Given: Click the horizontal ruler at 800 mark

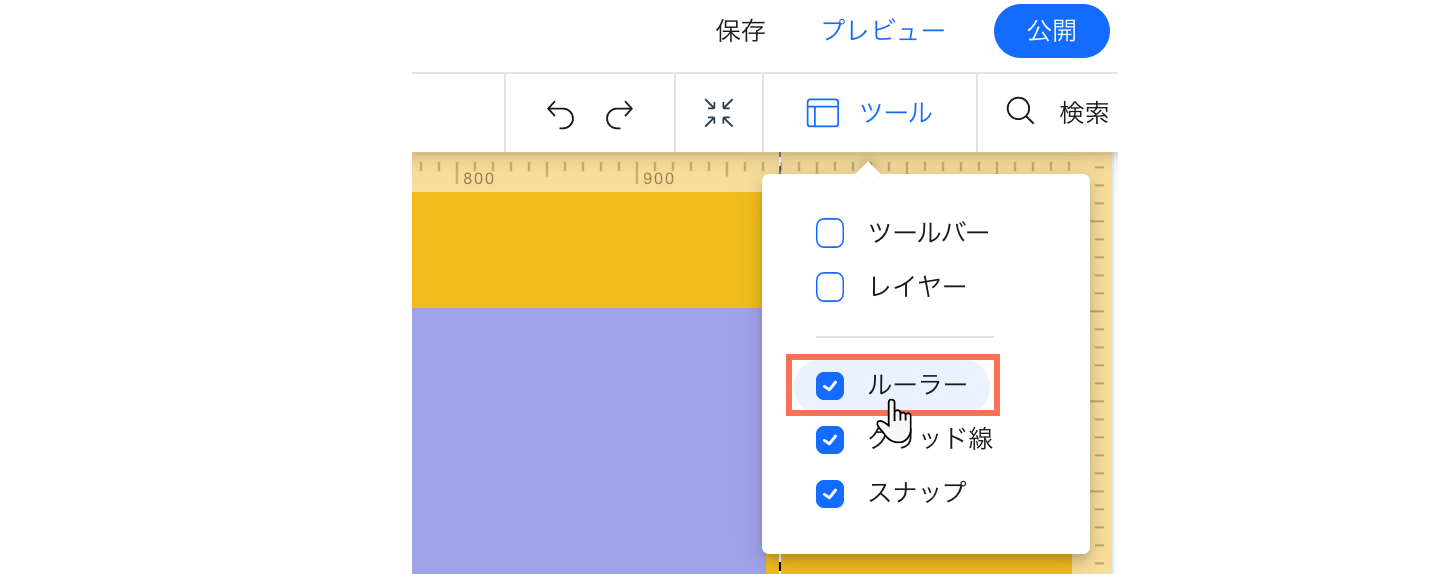Looking at the screenshot, I should (478, 179).
